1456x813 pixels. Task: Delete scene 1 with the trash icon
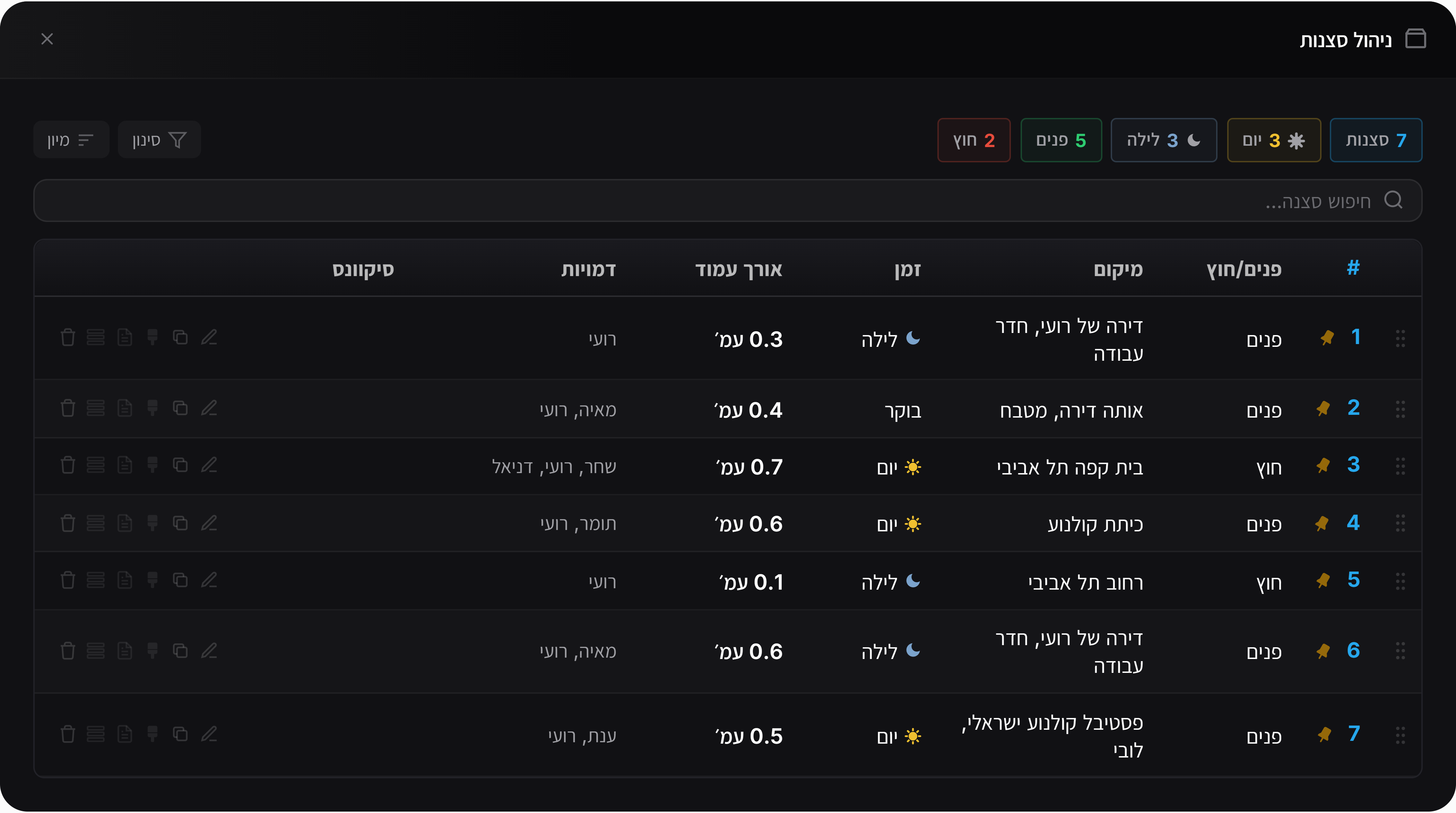pyautogui.click(x=68, y=337)
